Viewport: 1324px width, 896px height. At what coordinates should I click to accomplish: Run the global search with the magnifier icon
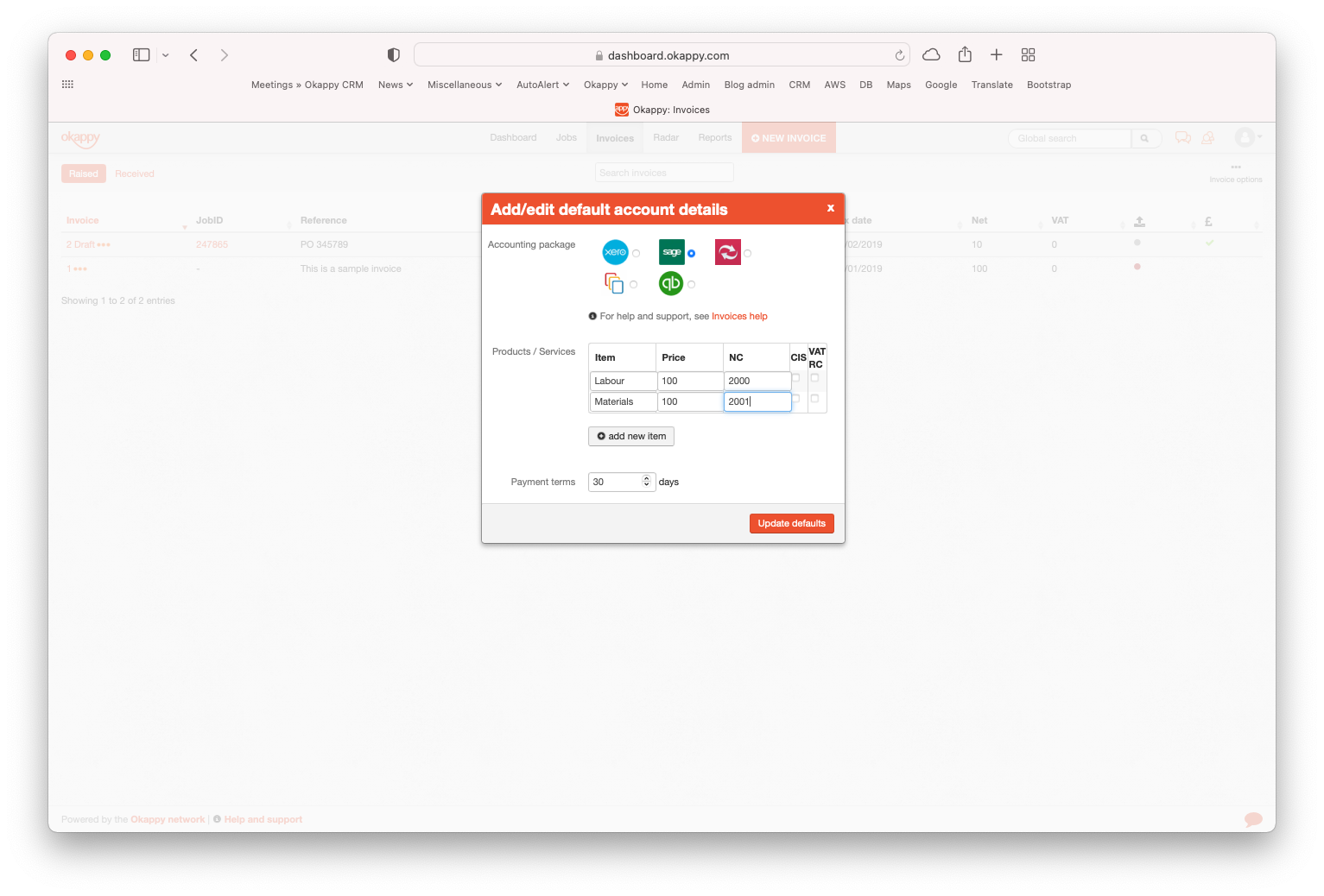click(1146, 137)
